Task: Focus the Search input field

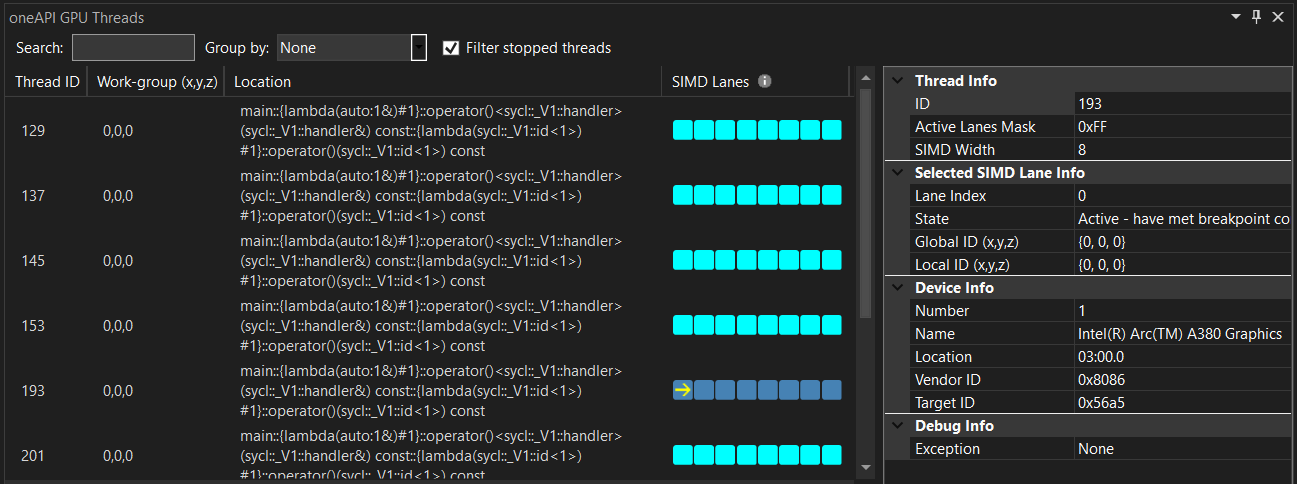Action: point(133,48)
